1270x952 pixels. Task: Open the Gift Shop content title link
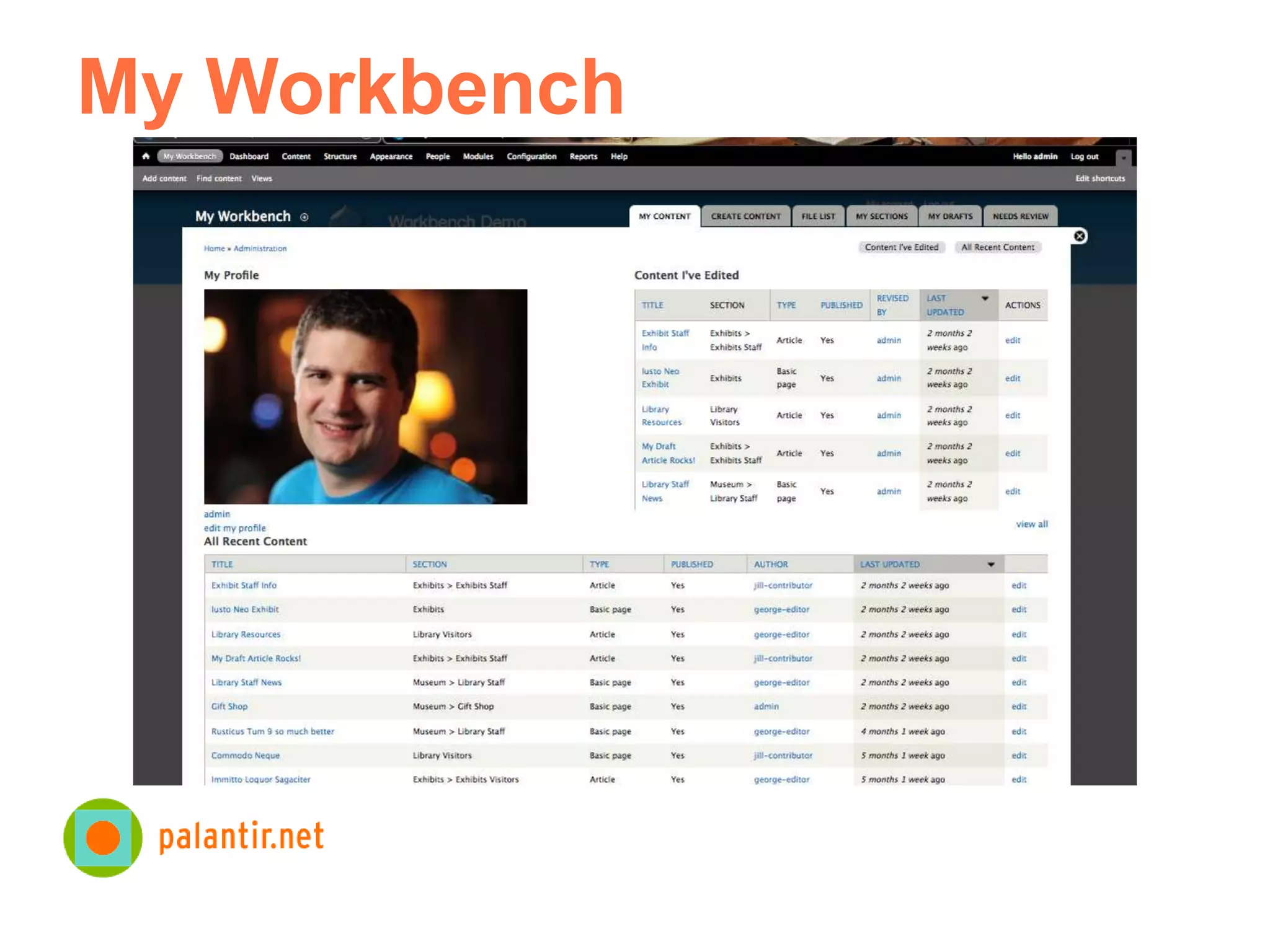229,707
